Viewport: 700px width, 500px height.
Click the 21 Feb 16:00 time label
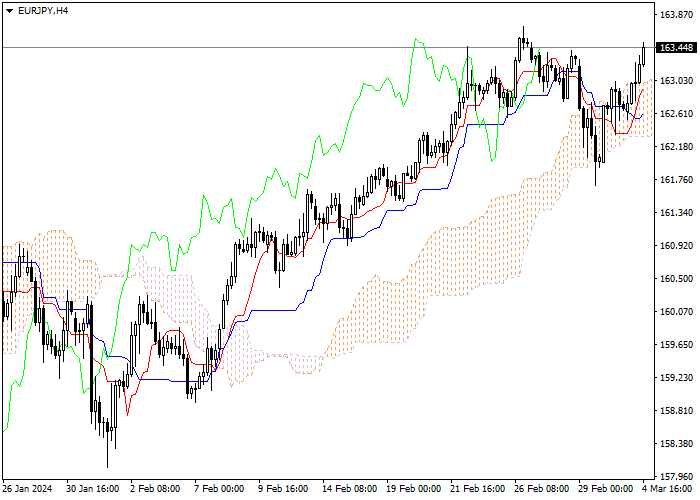coord(478,489)
